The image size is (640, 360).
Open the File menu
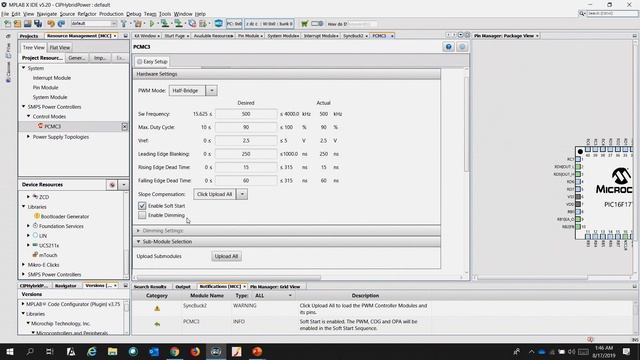(x=4, y=14)
